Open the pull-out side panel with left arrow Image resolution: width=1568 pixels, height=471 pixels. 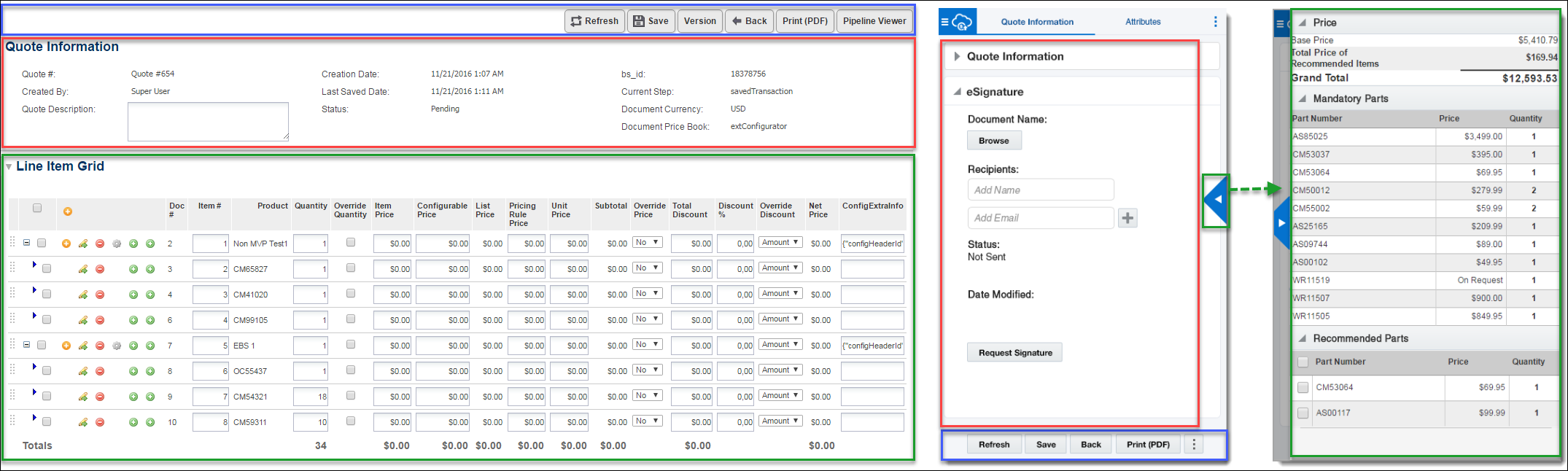(1216, 200)
